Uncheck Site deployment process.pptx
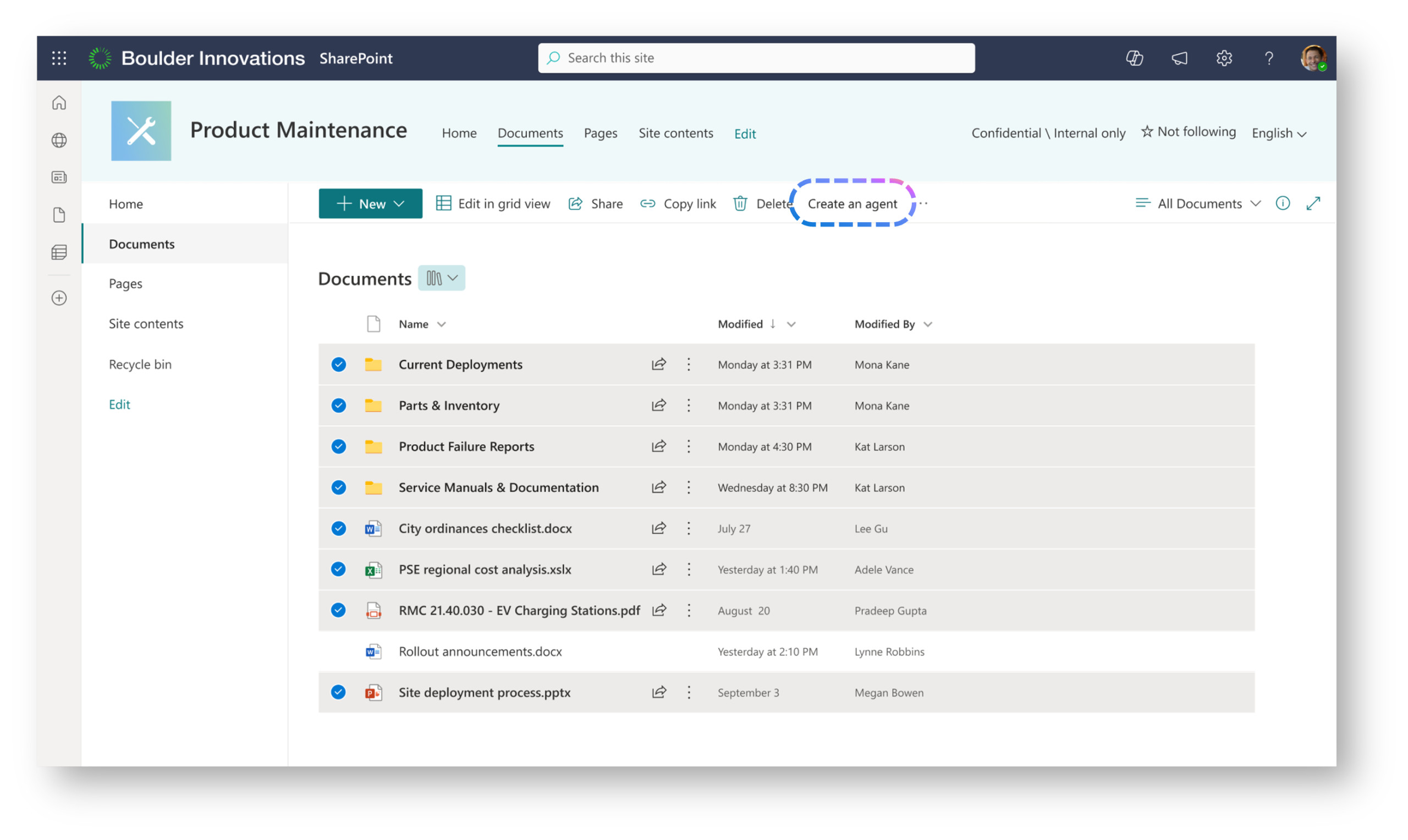Image resolution: width=1408 pixels, height=840 pixels. pyautogui.click(x=339, y=692)
